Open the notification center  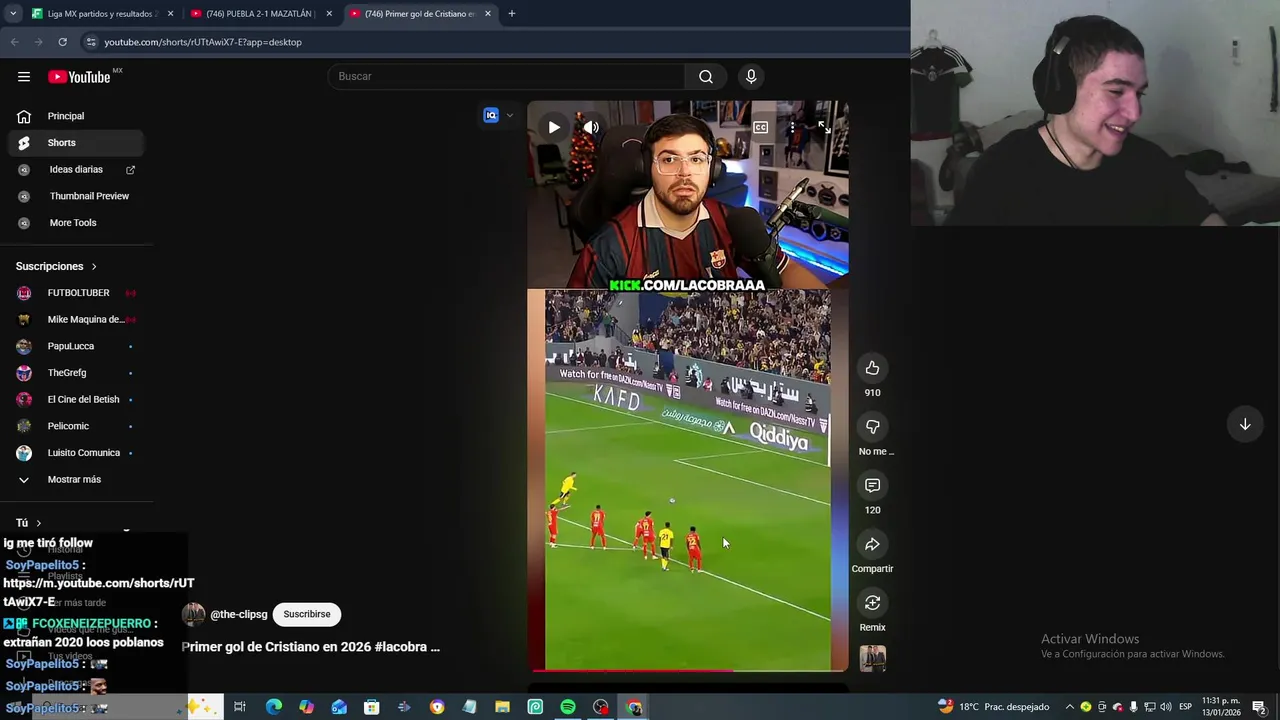pos(1259,707)
